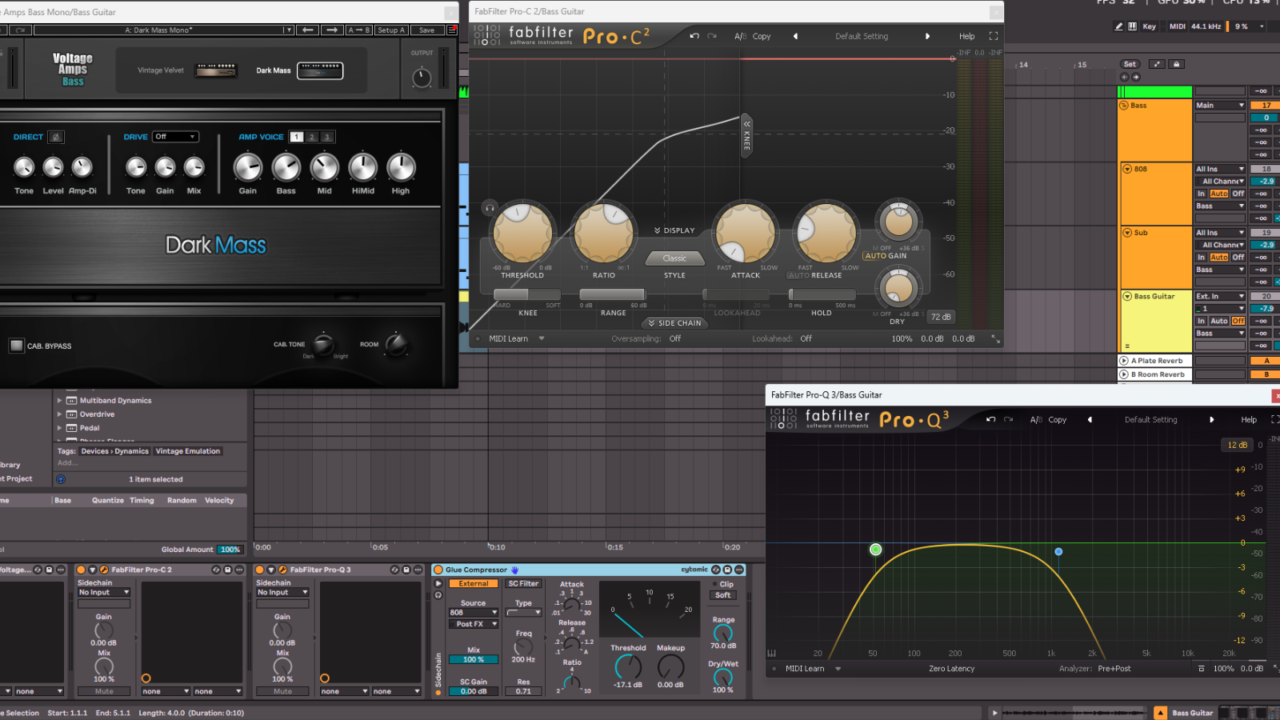Toggle External sidechain in Glue Compressor

[473, 583]
